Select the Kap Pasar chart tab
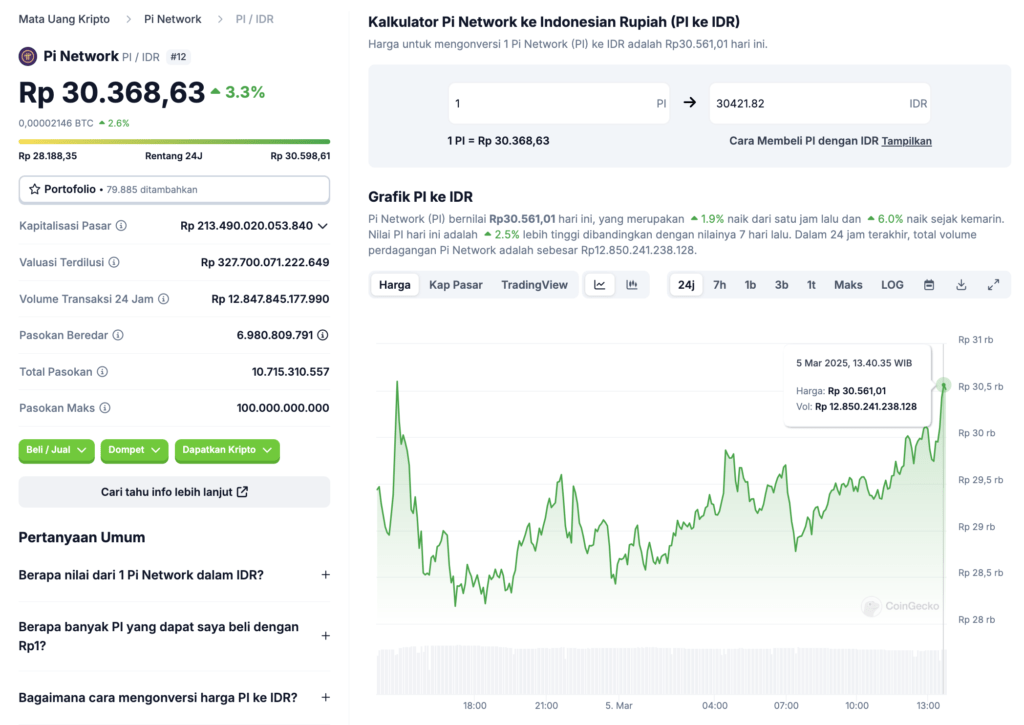Image resolution: width=1024 pixels, height=725 pixels. (x=456, y=285)
